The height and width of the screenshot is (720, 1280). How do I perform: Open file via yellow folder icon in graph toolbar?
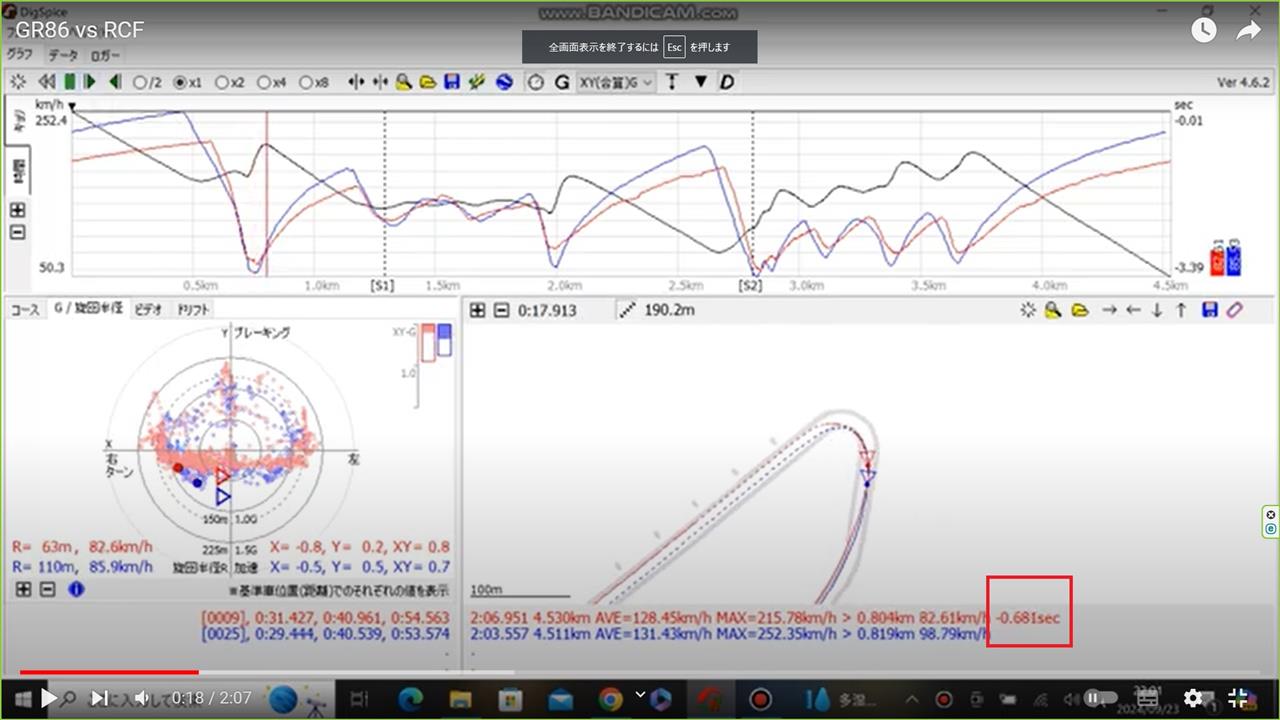coord(428,82)
